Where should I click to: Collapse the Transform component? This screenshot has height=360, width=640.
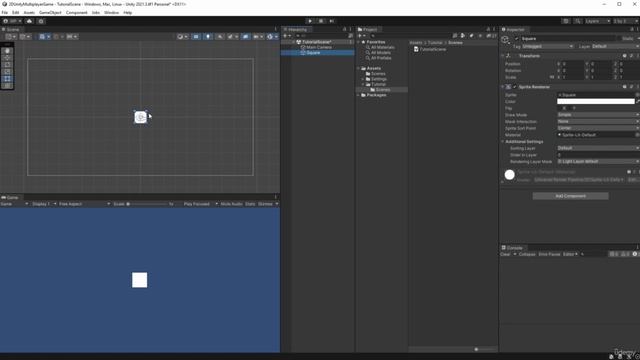502,56
